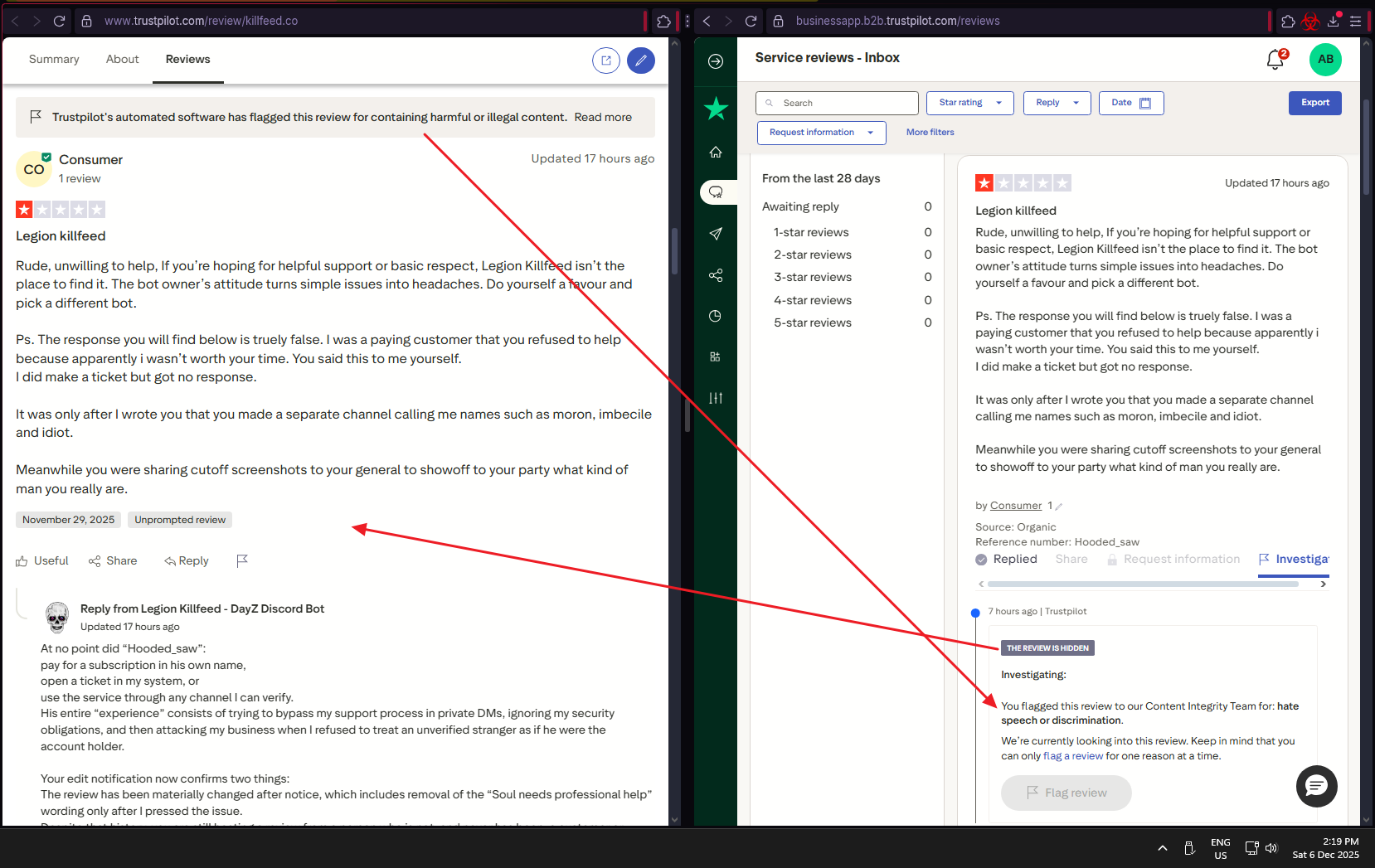Click the Search field in Service reviews inbox
This screenshot has width=1375, height=868.
pos(837,103)
